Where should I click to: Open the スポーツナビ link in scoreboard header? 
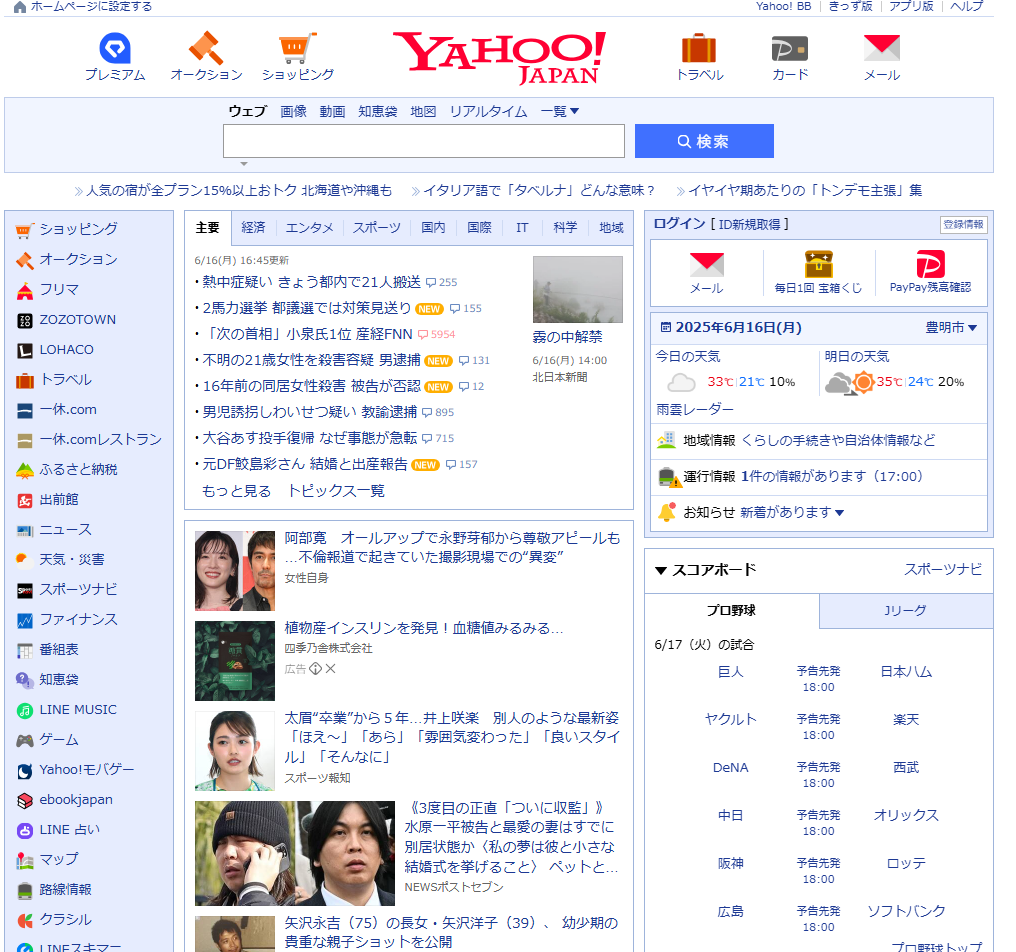tap(943, 570)
